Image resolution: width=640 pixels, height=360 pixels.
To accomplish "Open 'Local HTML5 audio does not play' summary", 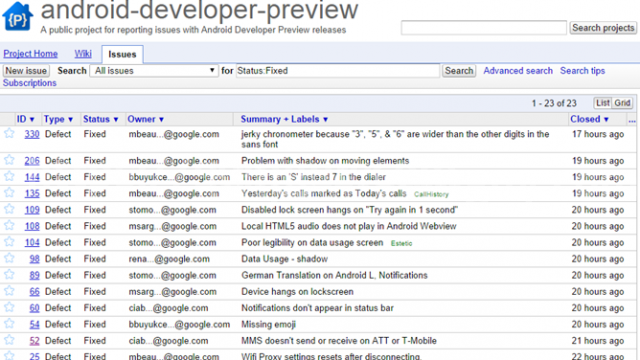I will [x=349, y=226].
